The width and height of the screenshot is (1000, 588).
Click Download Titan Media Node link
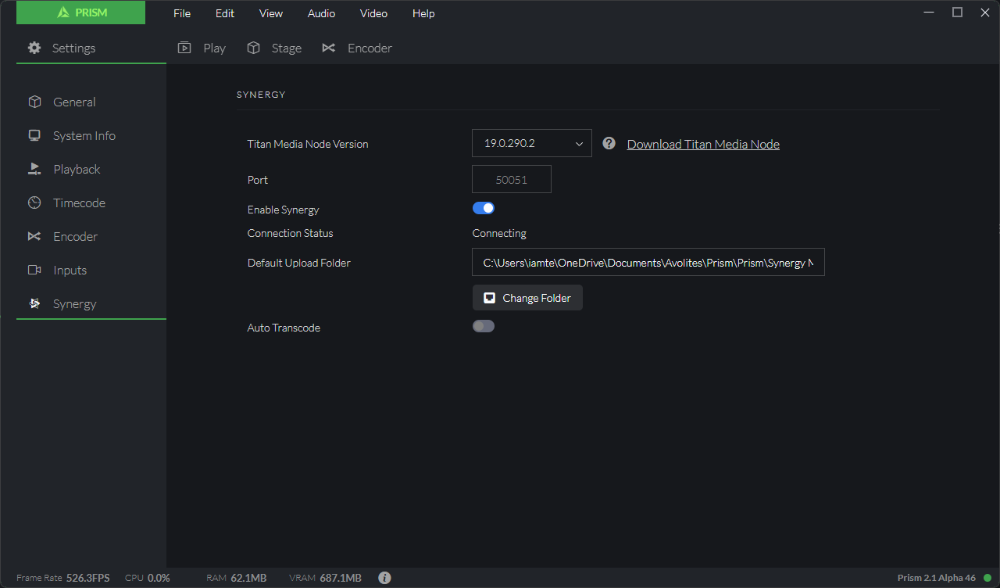pos(703,144)
